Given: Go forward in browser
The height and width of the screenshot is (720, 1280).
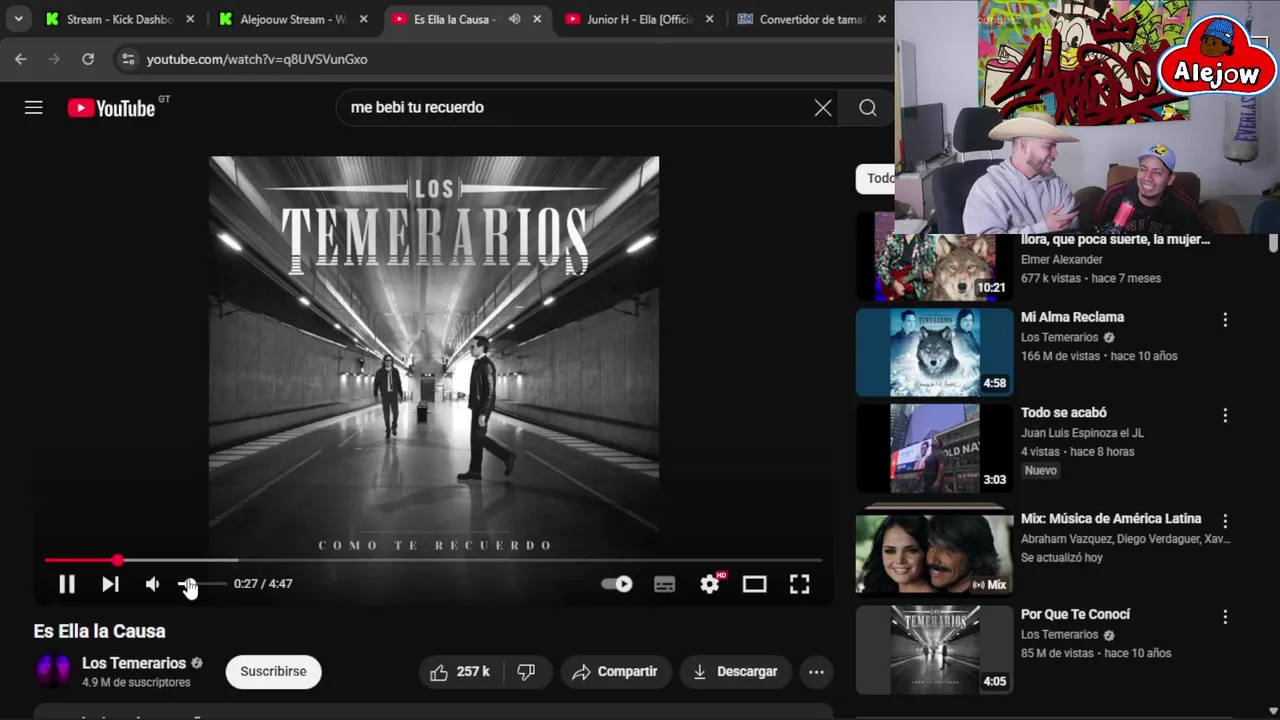Looking at the screenshot, I should click(x=54, y=59).
